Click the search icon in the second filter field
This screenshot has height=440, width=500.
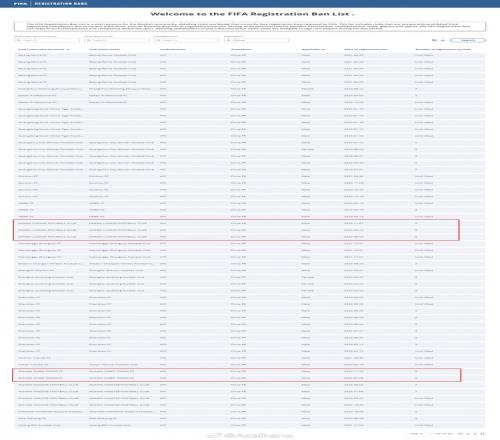[89, 40]
